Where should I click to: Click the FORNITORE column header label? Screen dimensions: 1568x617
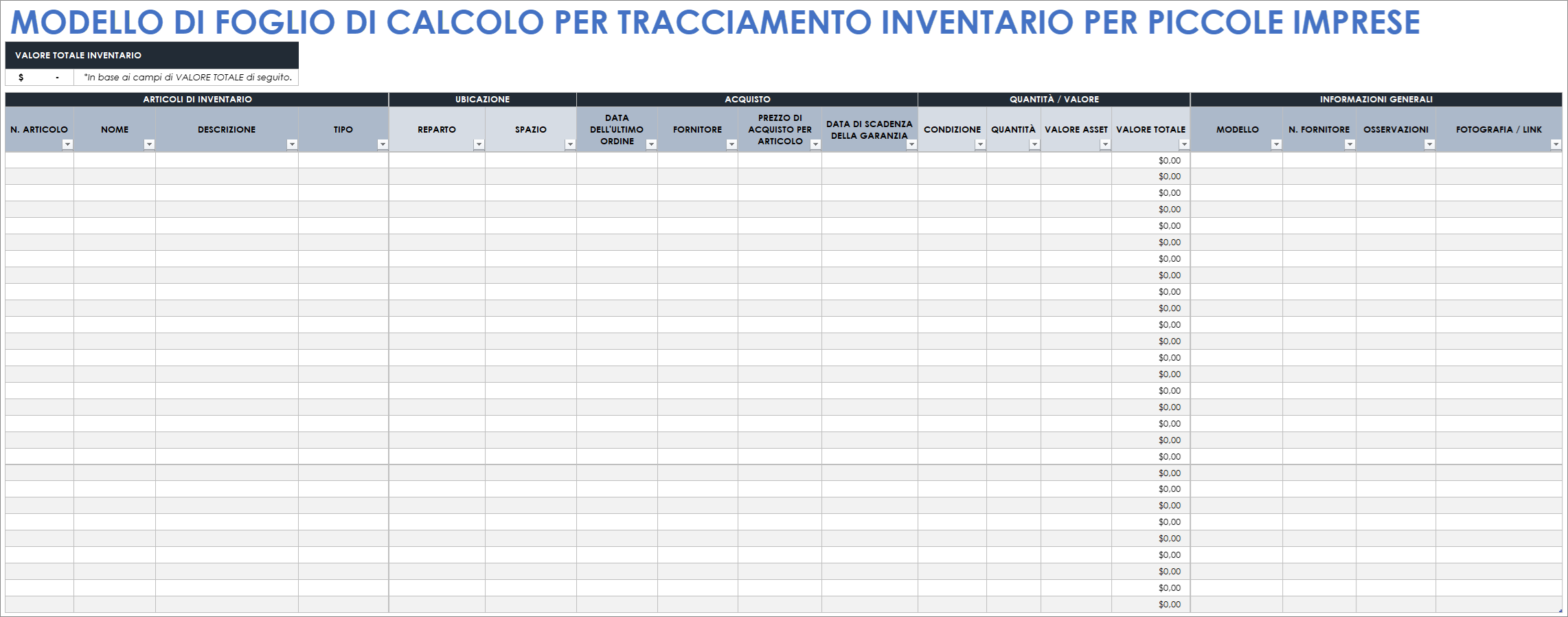698,129
